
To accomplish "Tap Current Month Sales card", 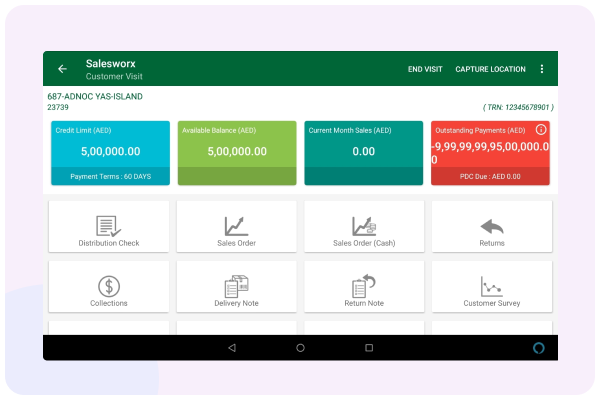I will coord(364,152).
